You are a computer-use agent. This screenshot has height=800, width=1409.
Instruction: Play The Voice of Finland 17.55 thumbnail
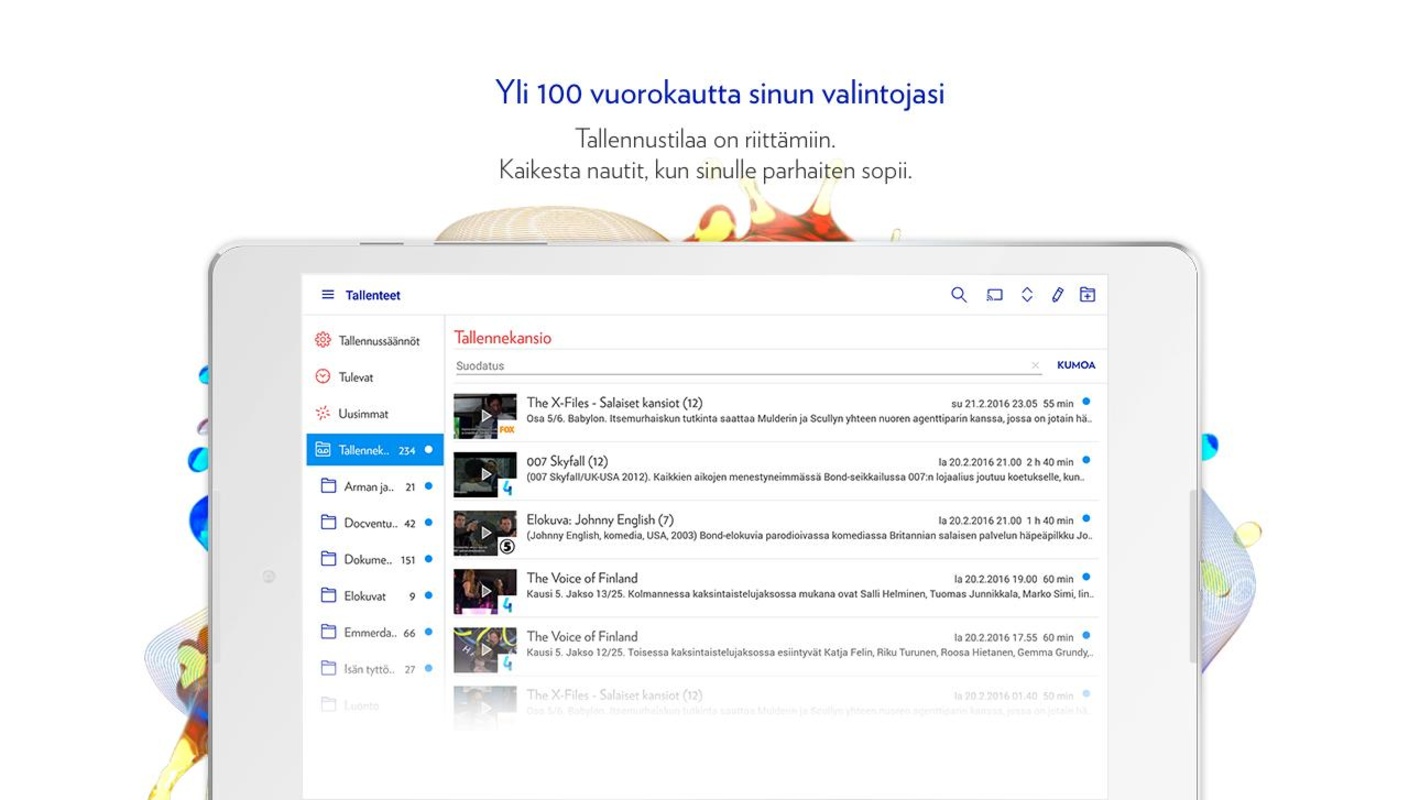point(485,650)
